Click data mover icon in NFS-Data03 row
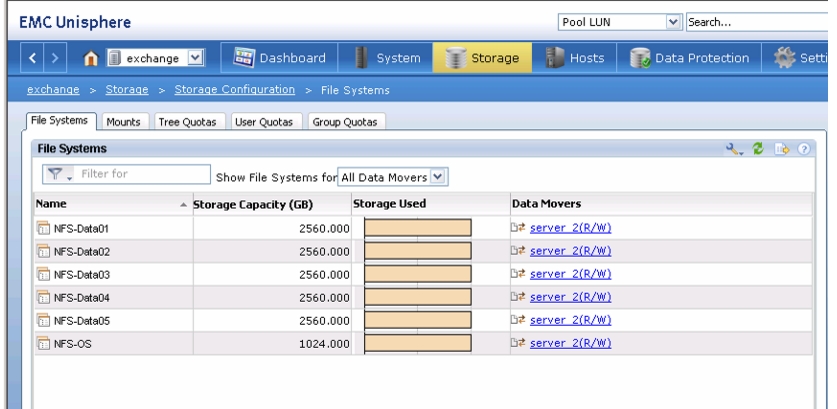 point(518,273)
